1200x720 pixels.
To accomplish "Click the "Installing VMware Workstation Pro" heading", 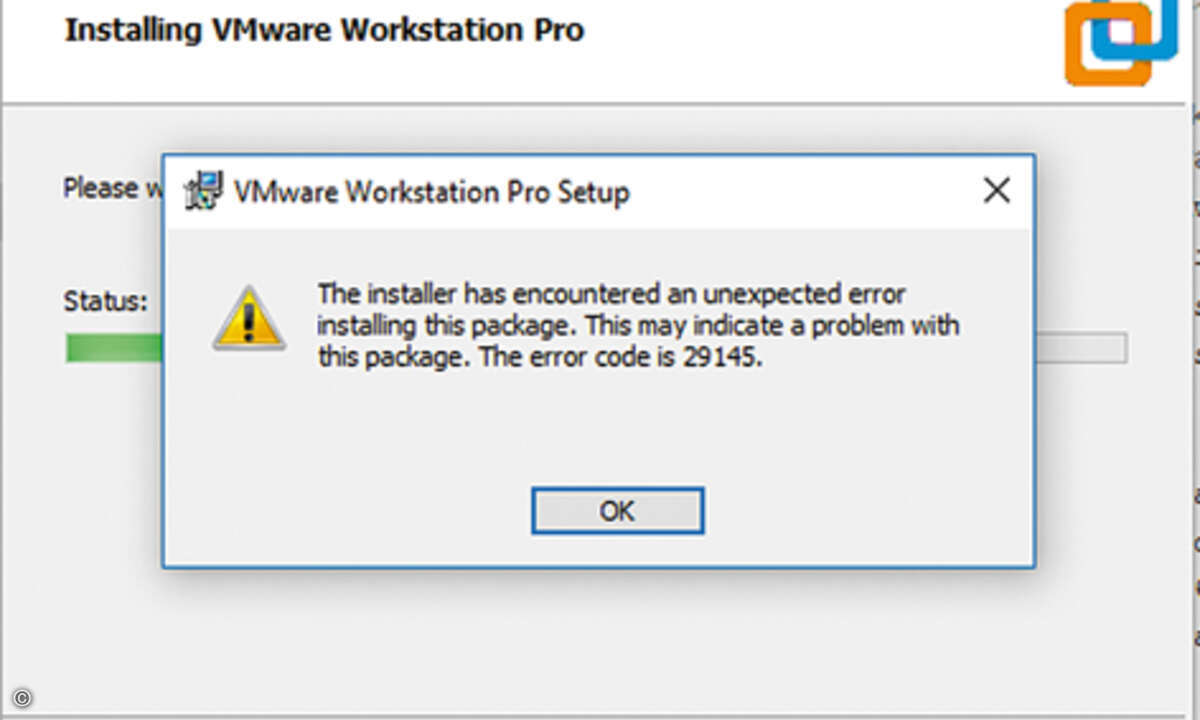I will point(324,30).
